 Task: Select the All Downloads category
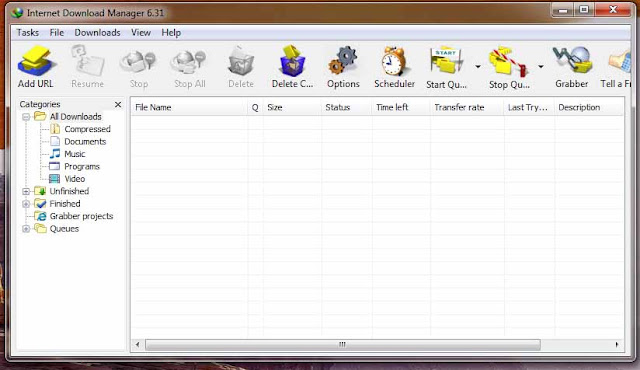(x=76, y=117)
